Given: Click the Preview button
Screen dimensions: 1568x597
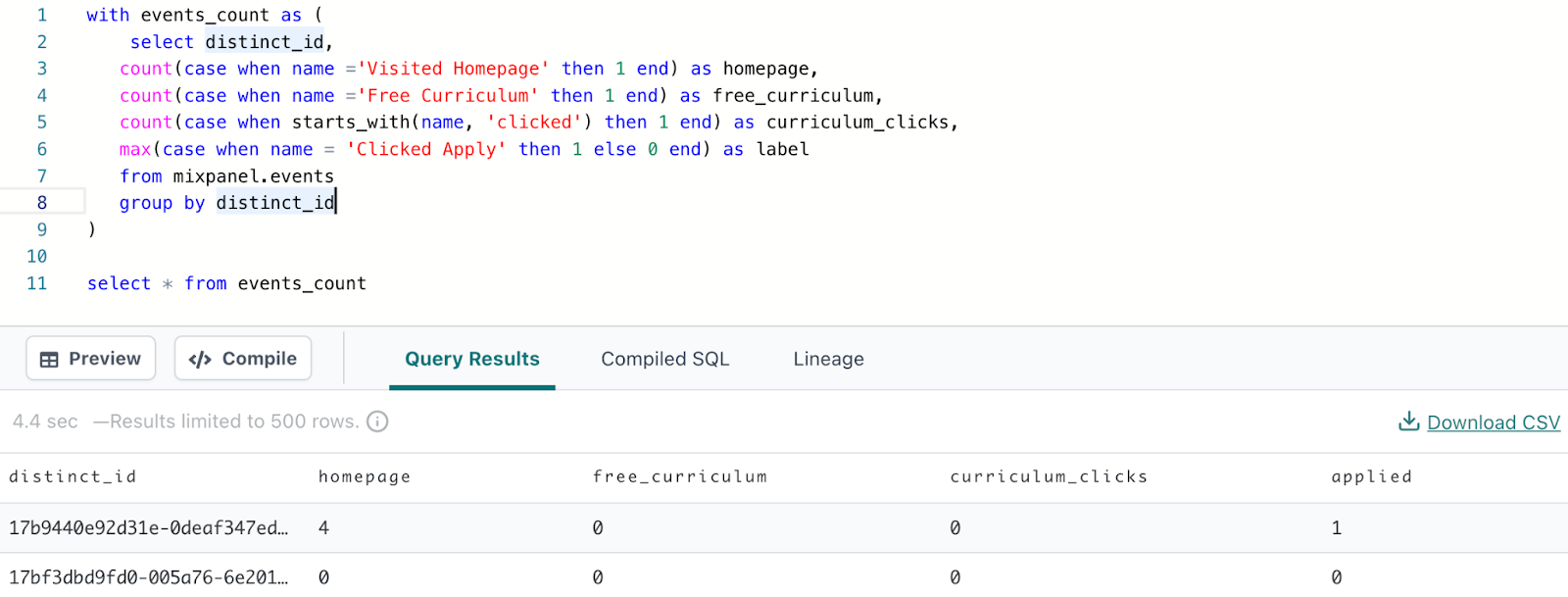Looking at the screenshot, I should tap(90, 359).
